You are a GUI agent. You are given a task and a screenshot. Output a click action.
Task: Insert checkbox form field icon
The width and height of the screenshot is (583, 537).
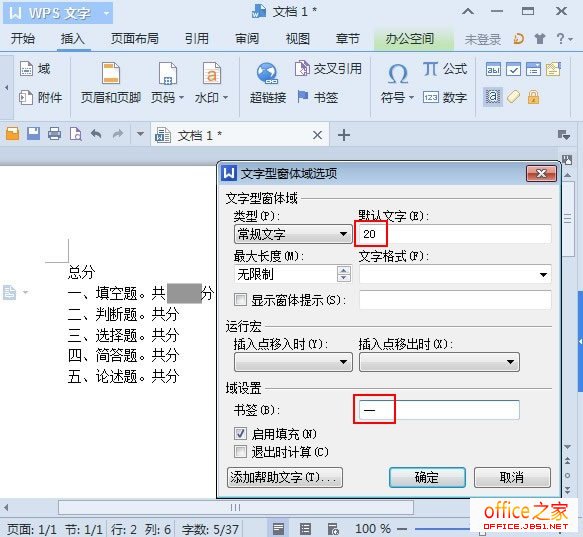coord(513,69)
